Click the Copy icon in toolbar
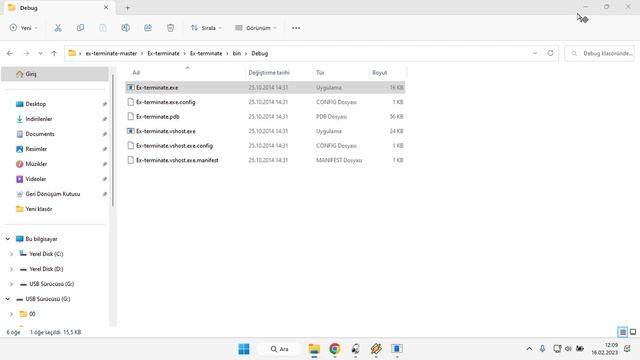Image resolution: width=640 pixels, height=360 pixels. coord(80,28)
